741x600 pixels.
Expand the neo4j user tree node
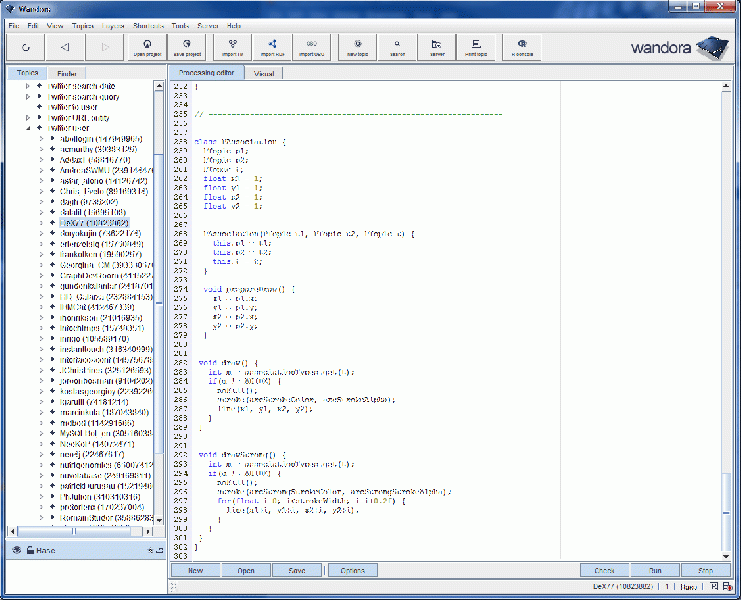[x=41, y=453]
